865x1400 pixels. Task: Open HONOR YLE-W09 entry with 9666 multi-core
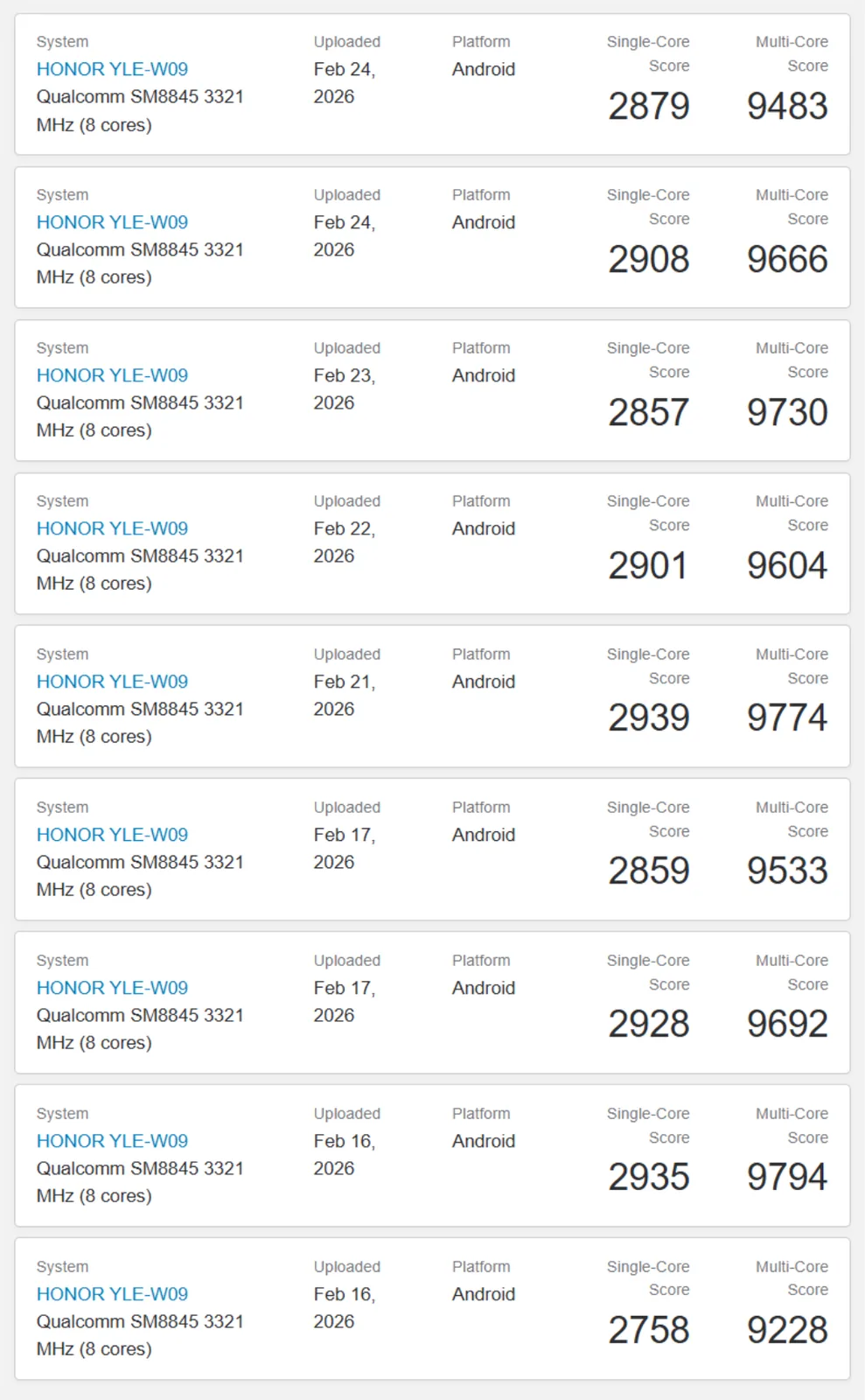[x=112, y=222]
